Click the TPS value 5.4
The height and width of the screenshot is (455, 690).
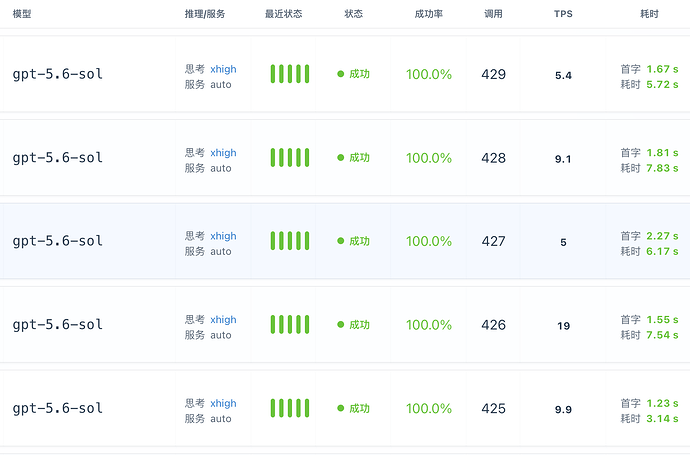coord(563,75)
